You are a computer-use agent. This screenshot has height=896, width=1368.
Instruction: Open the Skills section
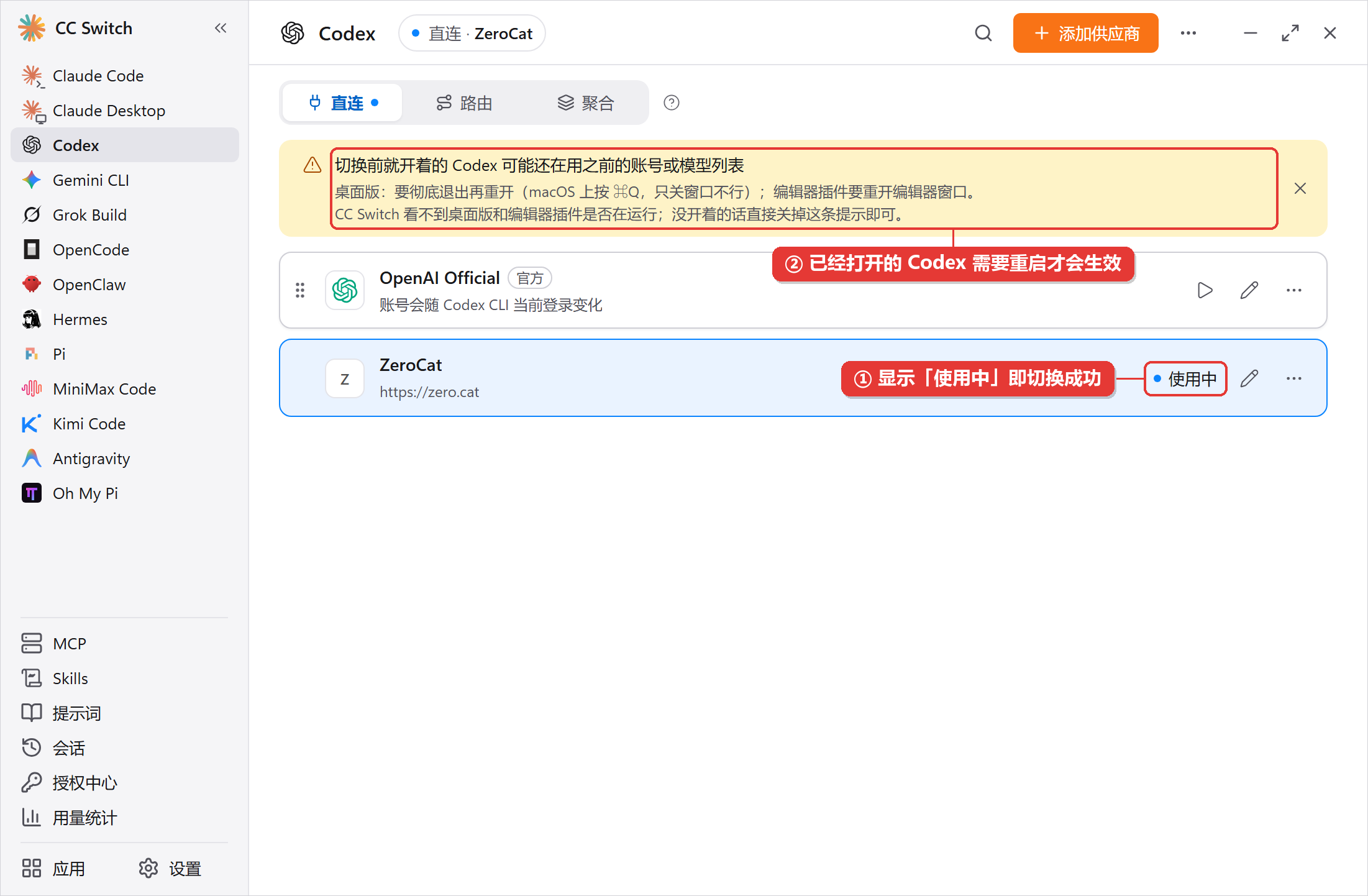(125, 679)
